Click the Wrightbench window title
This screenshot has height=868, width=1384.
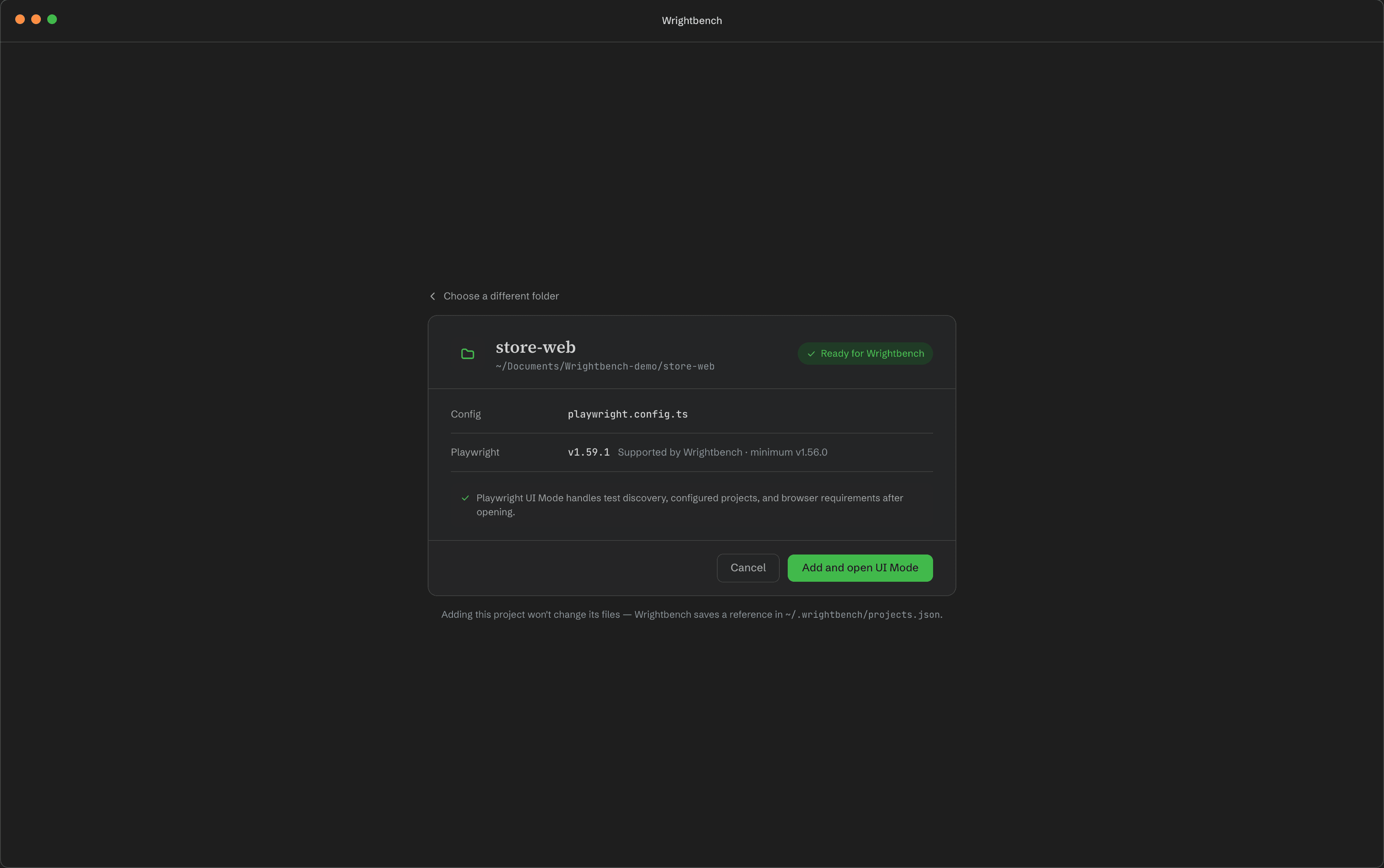click(x=692, y=21)
